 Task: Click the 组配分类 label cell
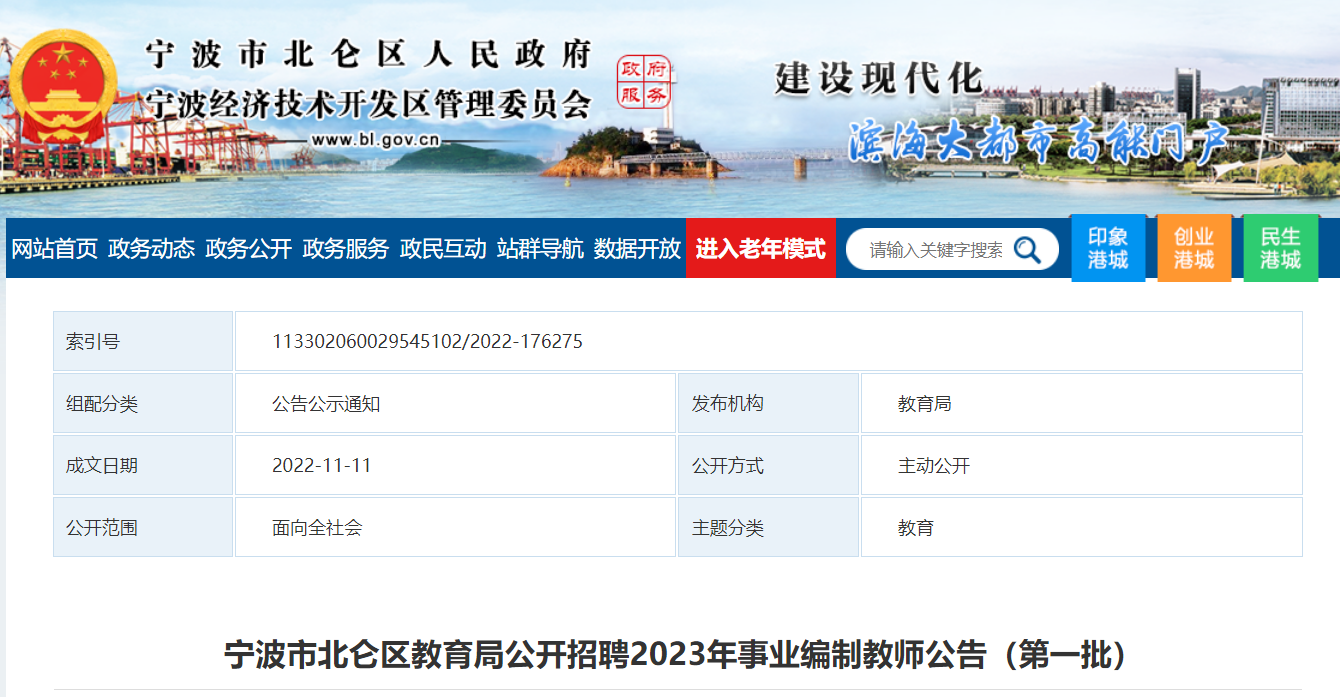[x=143, y=403]
